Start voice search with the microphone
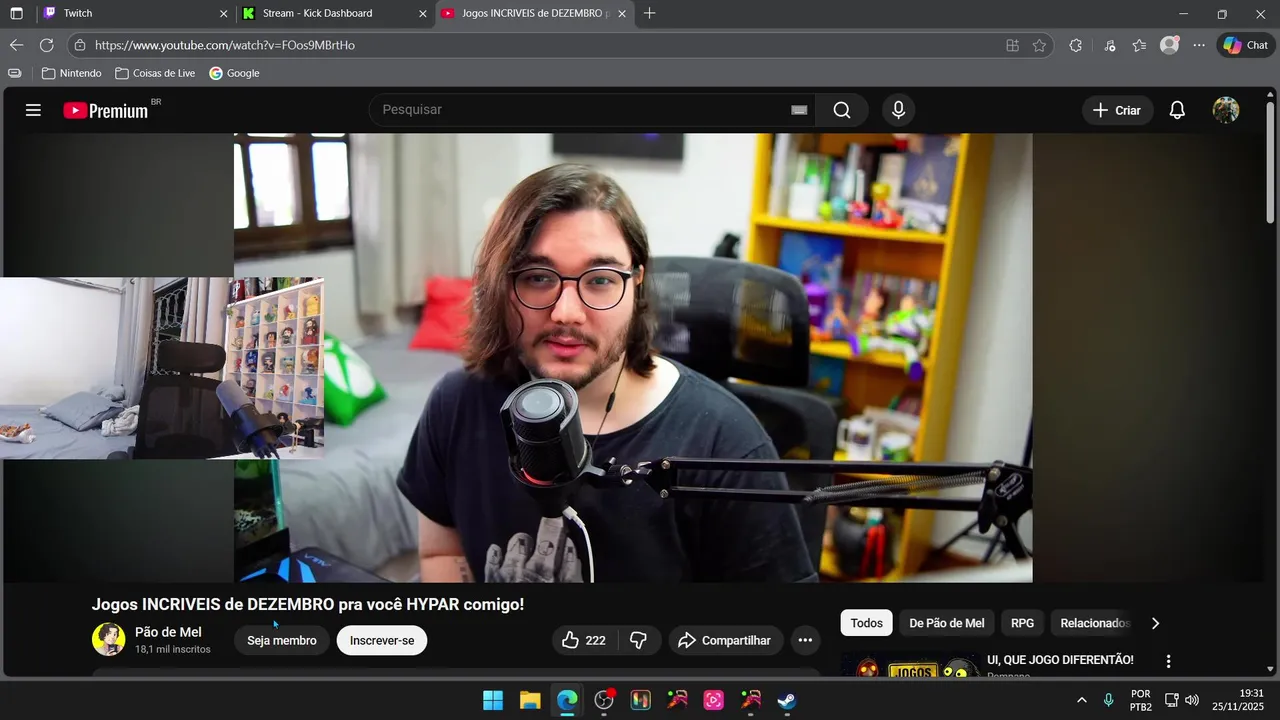Viewport: 1280px width, 720px height. (x=898, y=110)
